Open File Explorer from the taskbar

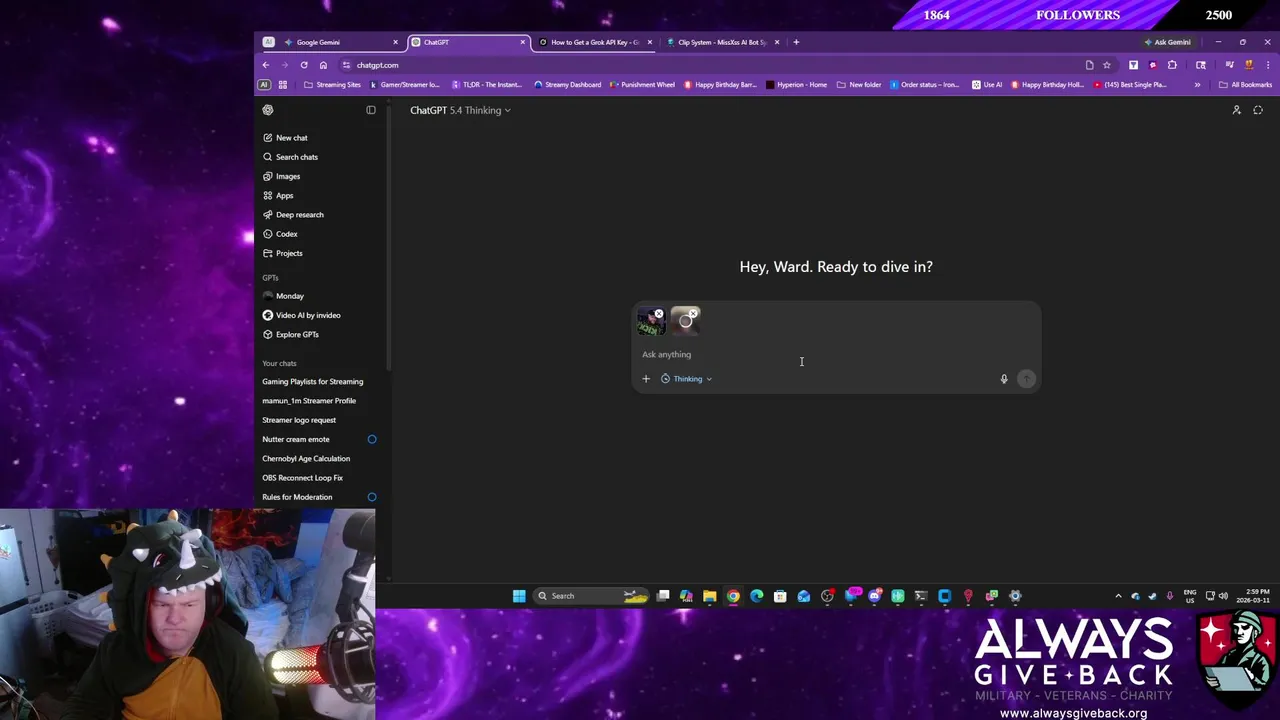(x=709, y=596)
